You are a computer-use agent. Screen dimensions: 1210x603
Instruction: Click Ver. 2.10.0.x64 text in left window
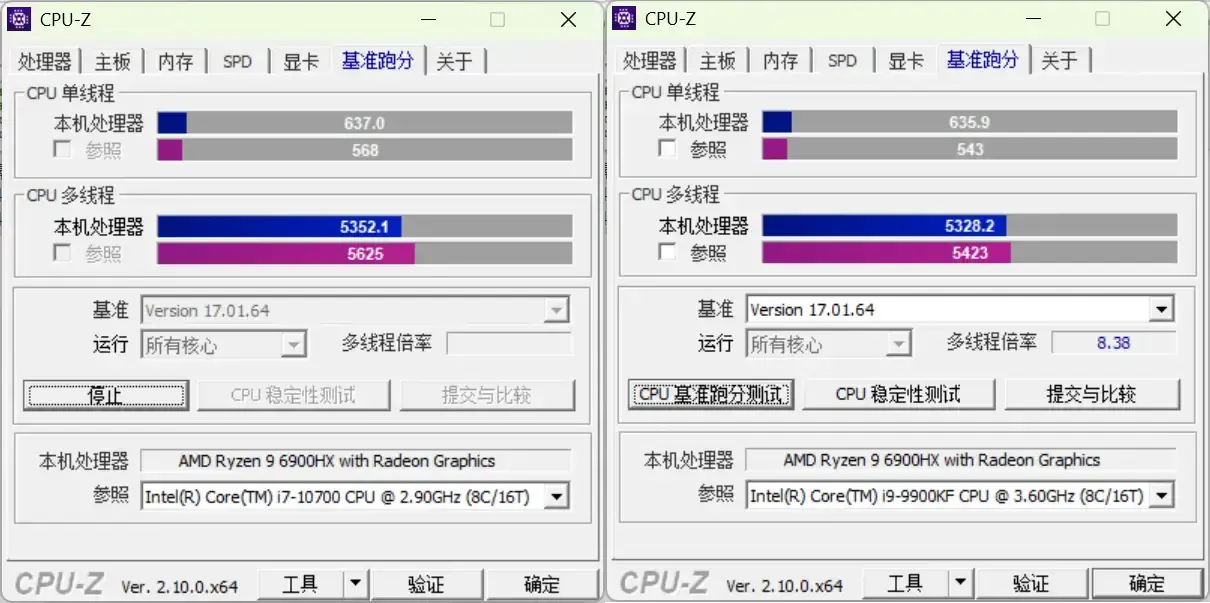pos(180,587)
